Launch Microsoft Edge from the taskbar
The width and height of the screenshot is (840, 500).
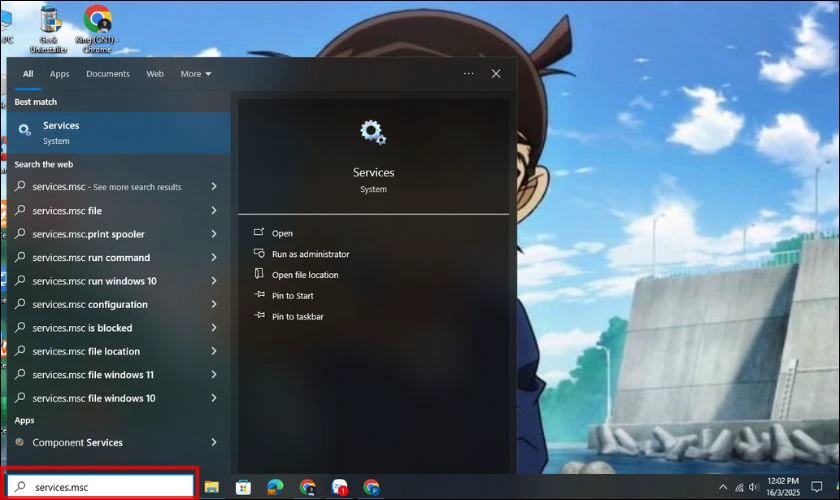click(275, 487)
